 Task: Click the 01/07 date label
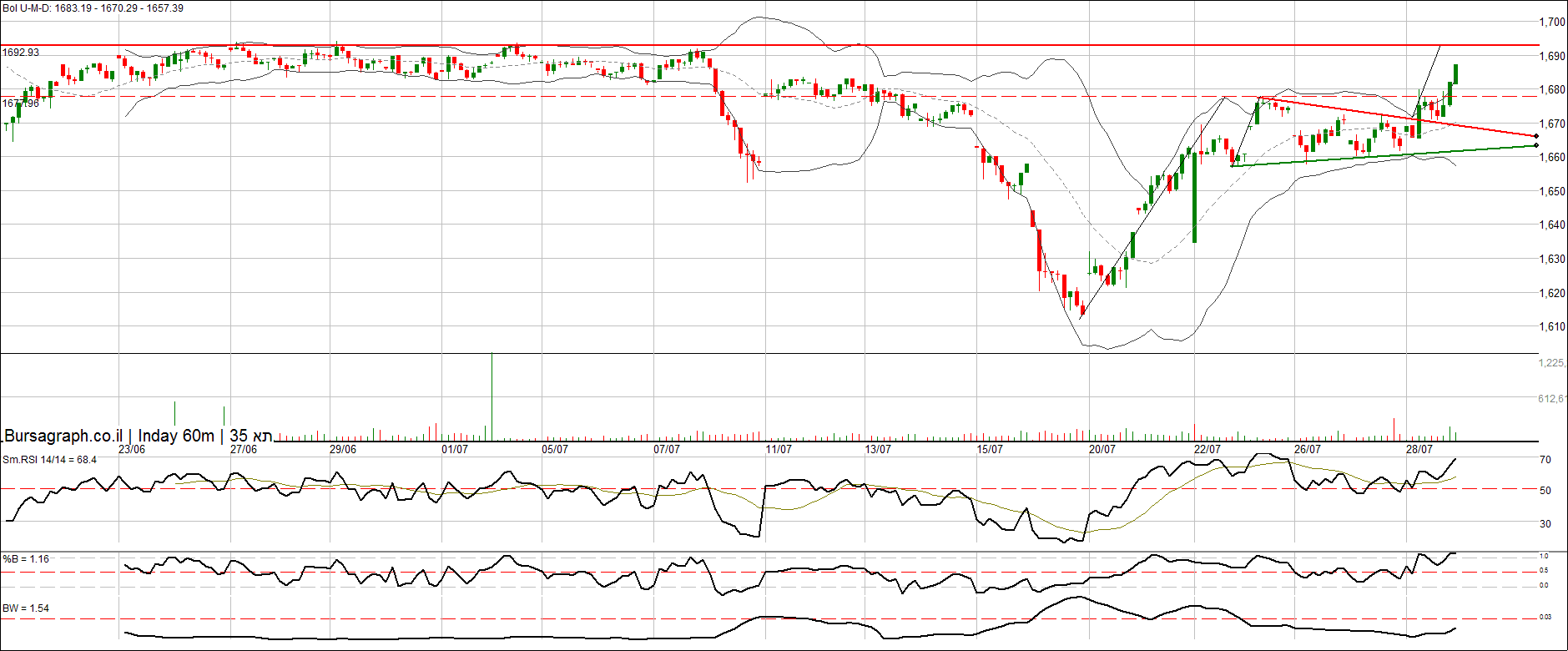click(455, 449)
